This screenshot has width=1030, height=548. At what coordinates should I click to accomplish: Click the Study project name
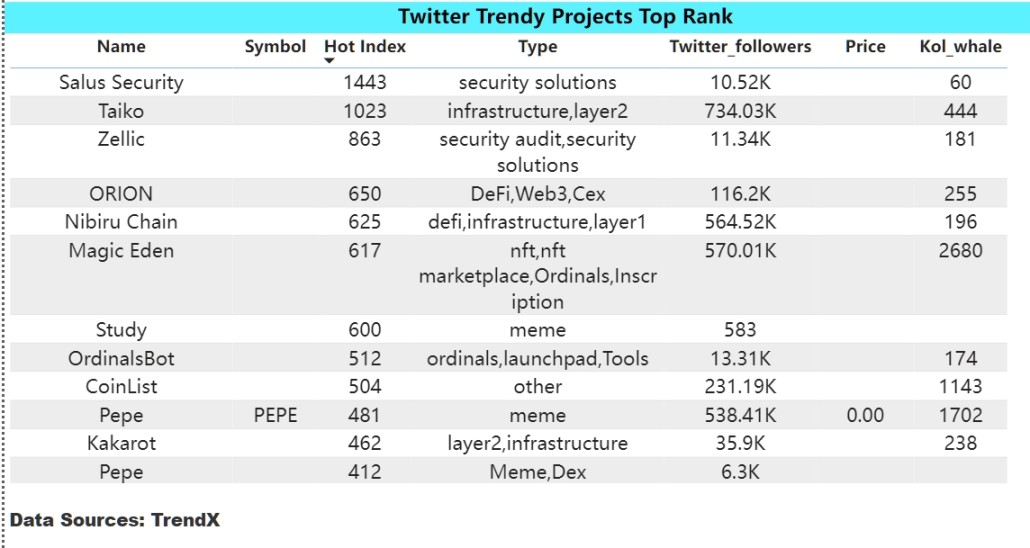pyautogui.click(x=121, y=330)
